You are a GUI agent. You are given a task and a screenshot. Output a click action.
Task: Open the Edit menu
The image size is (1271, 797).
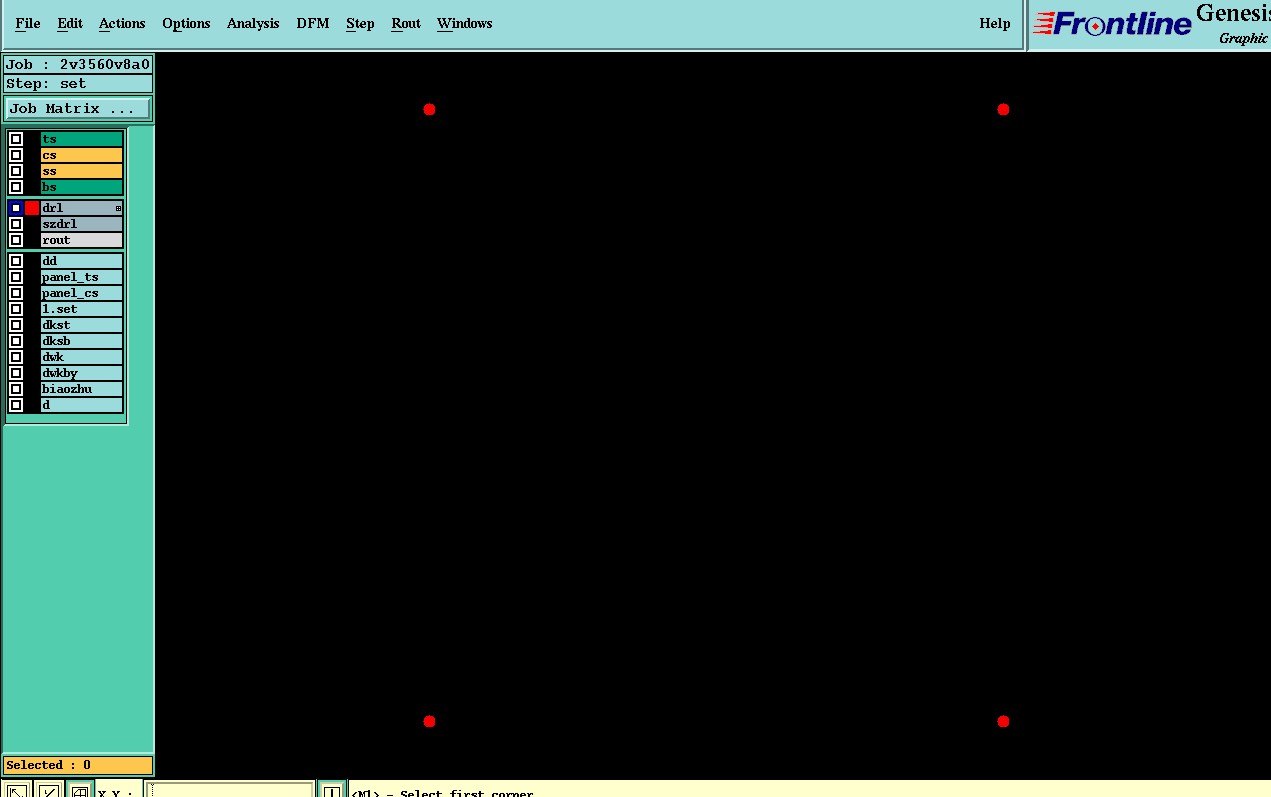[70, 23]
